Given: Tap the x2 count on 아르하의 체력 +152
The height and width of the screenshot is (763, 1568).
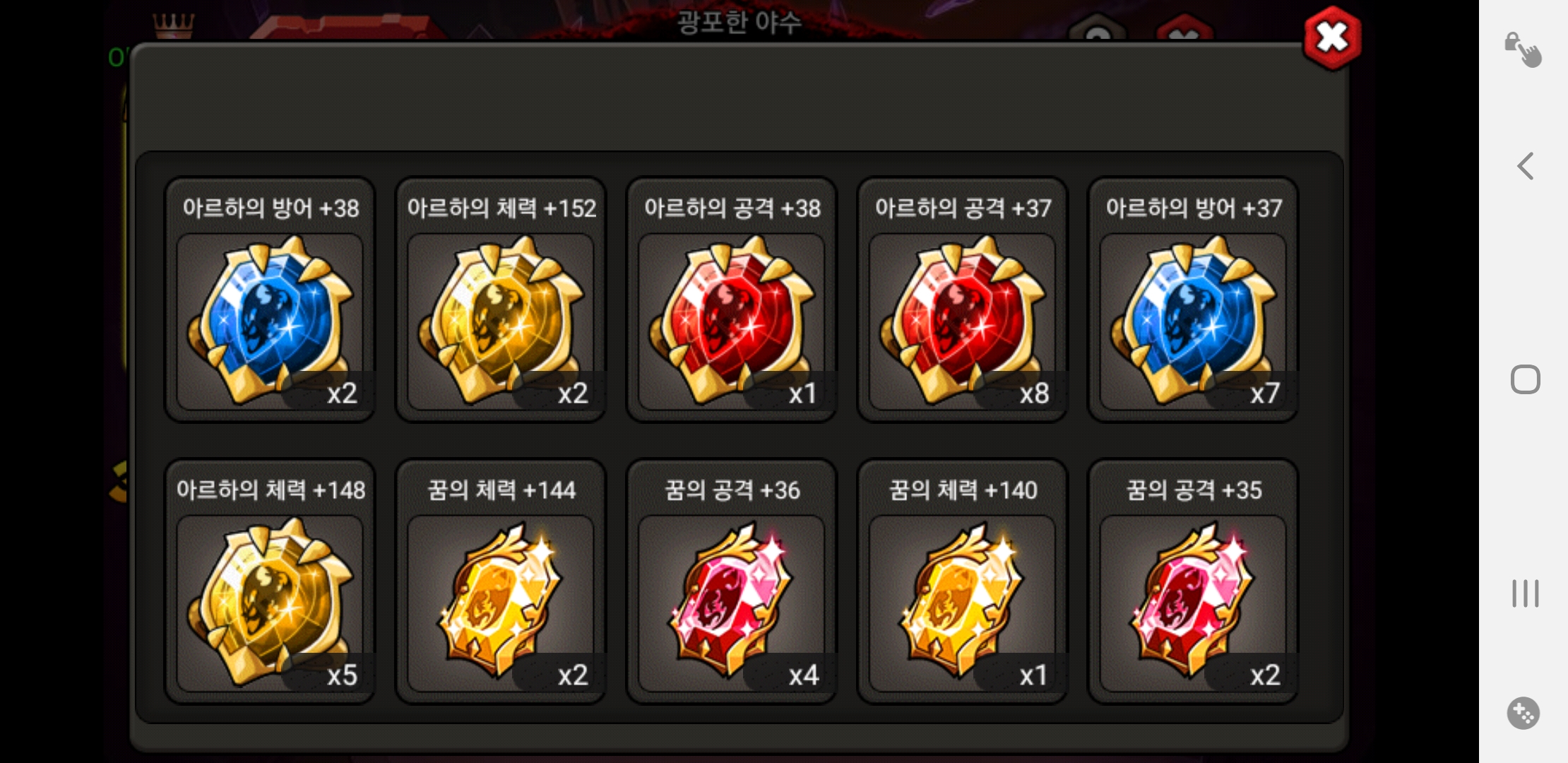Looking at the screenshot, I should 573,394.
